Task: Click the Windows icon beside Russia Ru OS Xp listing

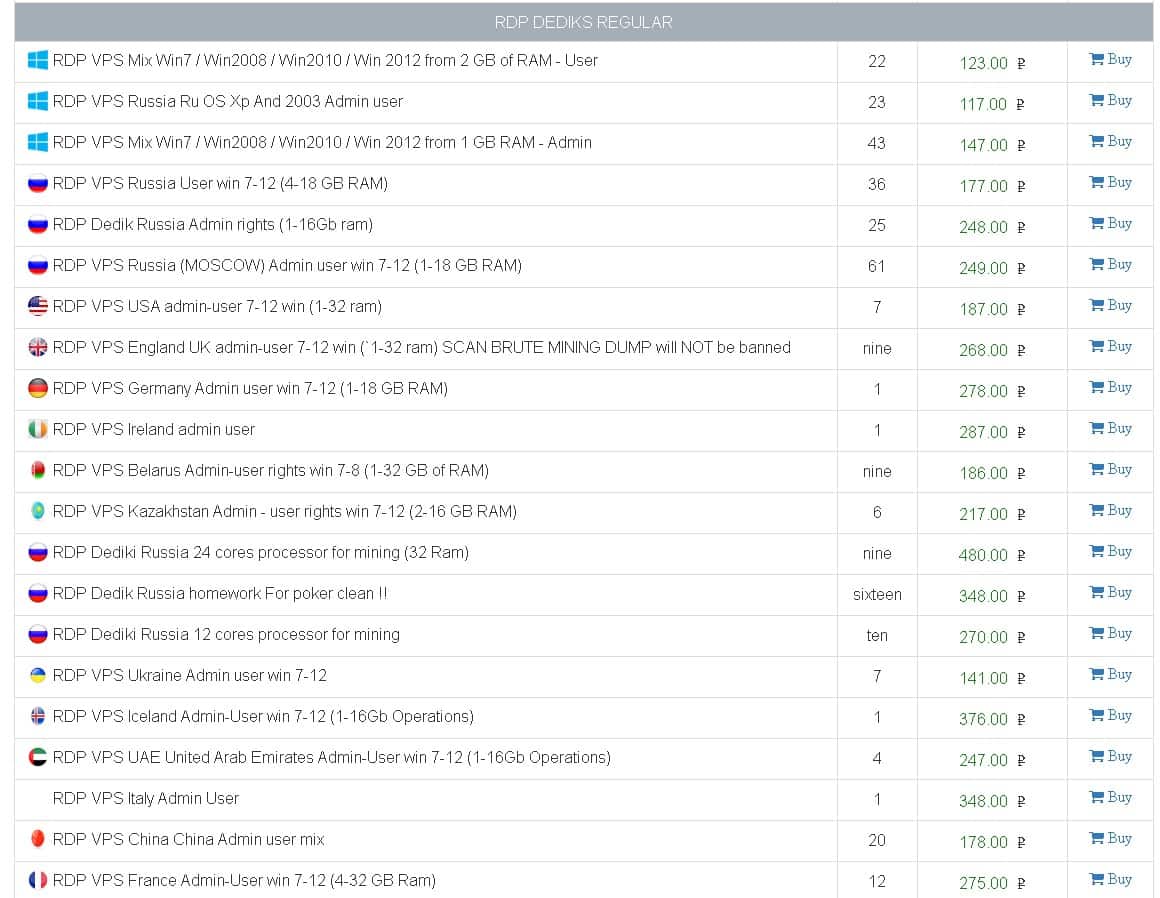Action: click(x=38, y=101)
